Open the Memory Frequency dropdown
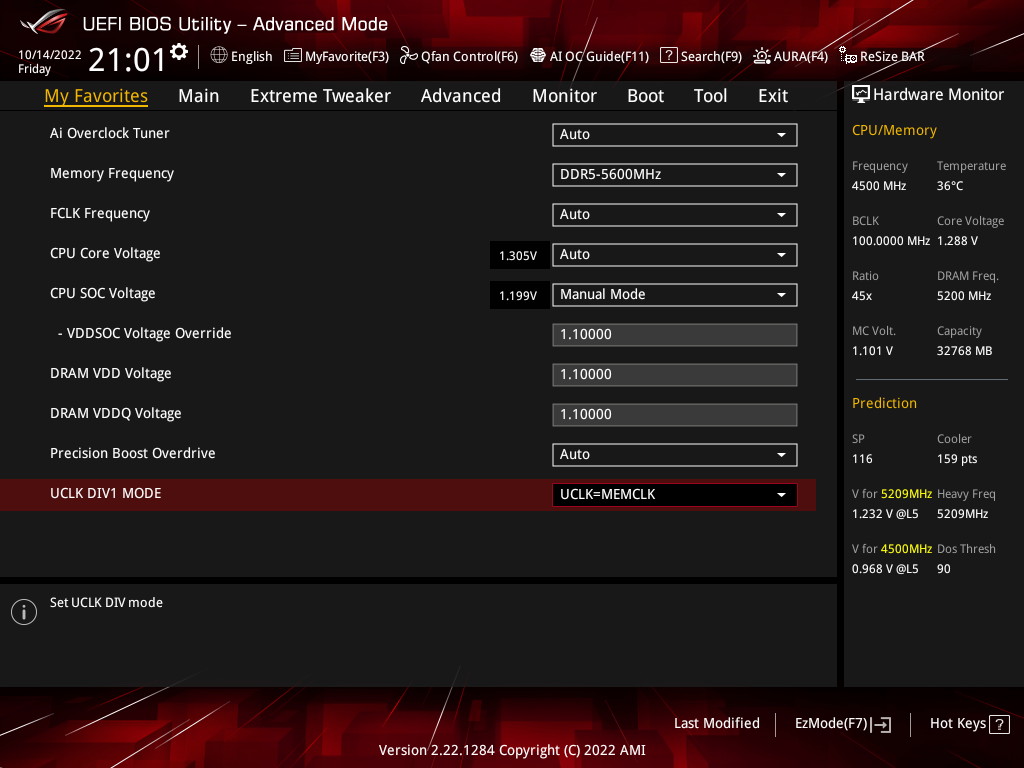 click(675, 175)
